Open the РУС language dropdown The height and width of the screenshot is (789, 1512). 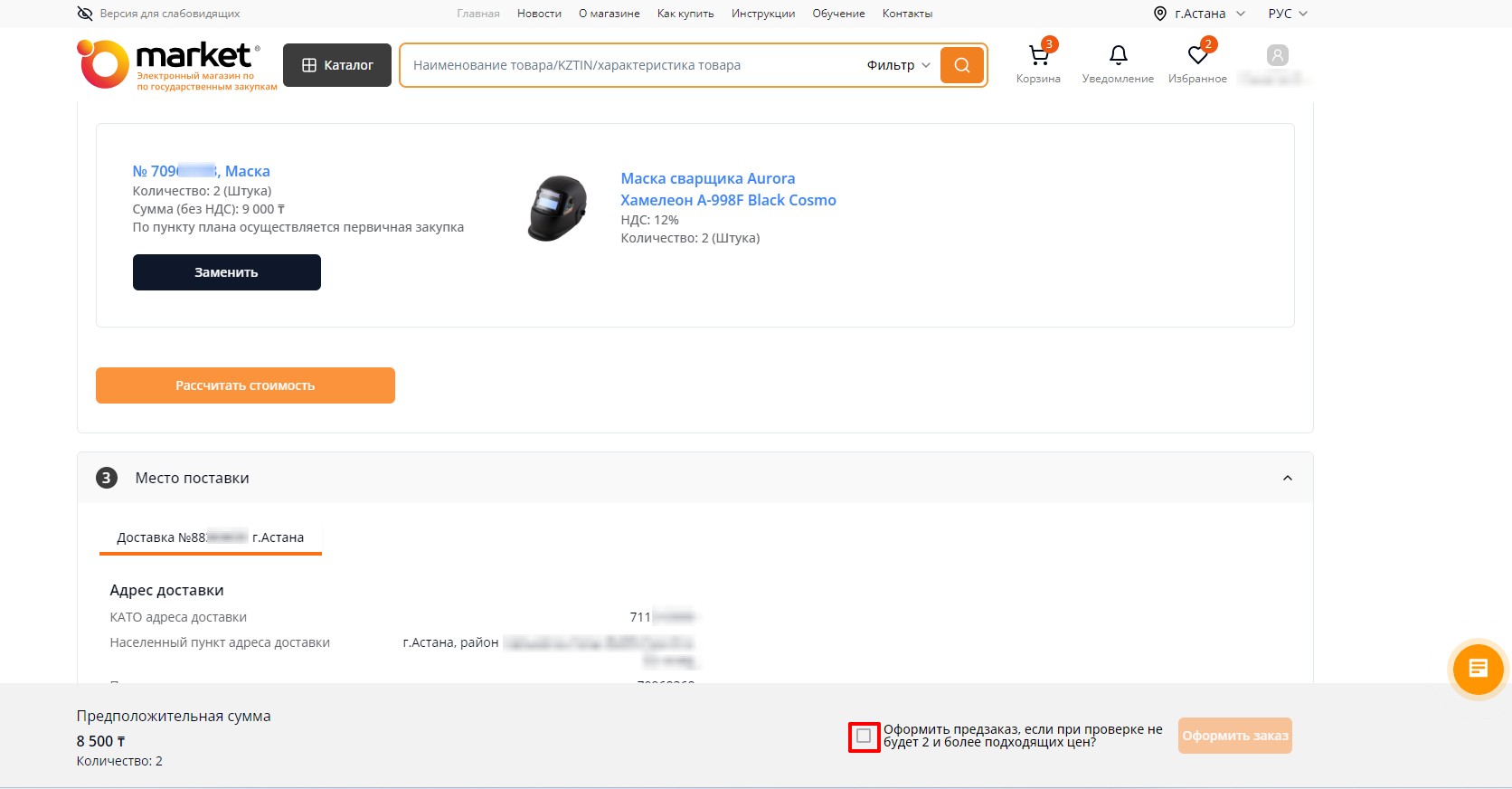tap(1288, 14)
